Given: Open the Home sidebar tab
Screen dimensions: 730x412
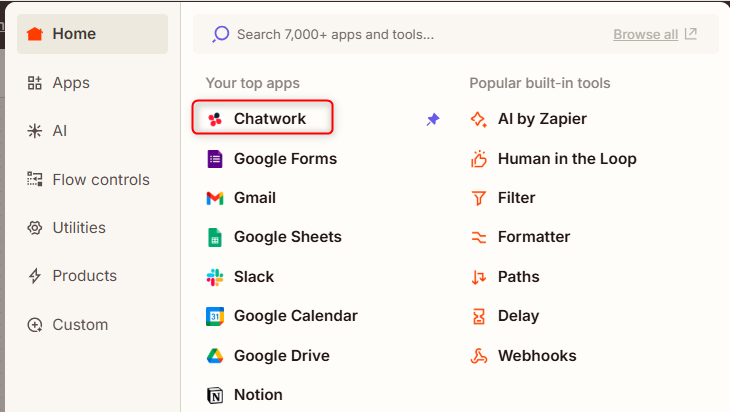Looking at the screenshot, I should coord(92,34).
